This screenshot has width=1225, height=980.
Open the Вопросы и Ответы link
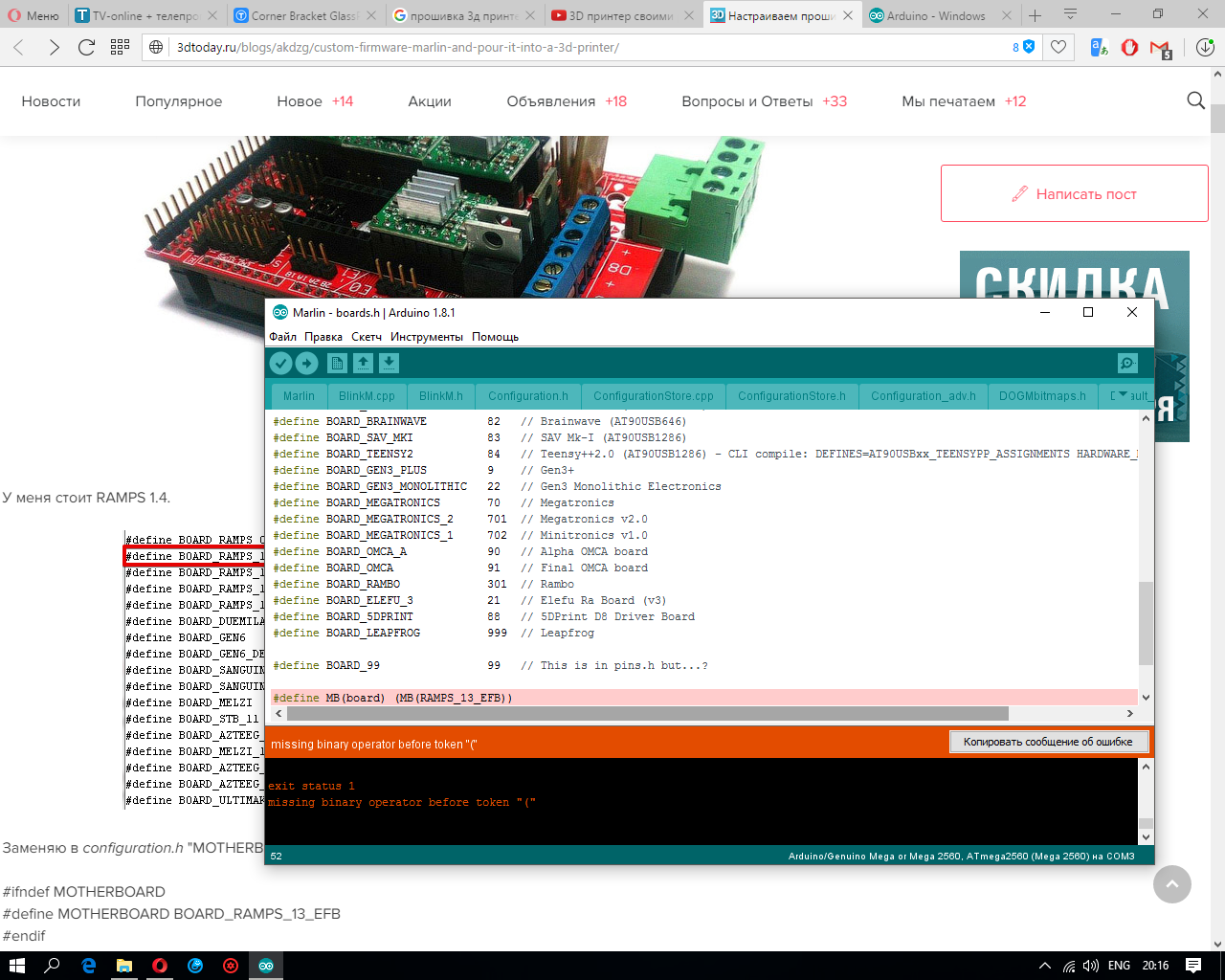point(746,101)
